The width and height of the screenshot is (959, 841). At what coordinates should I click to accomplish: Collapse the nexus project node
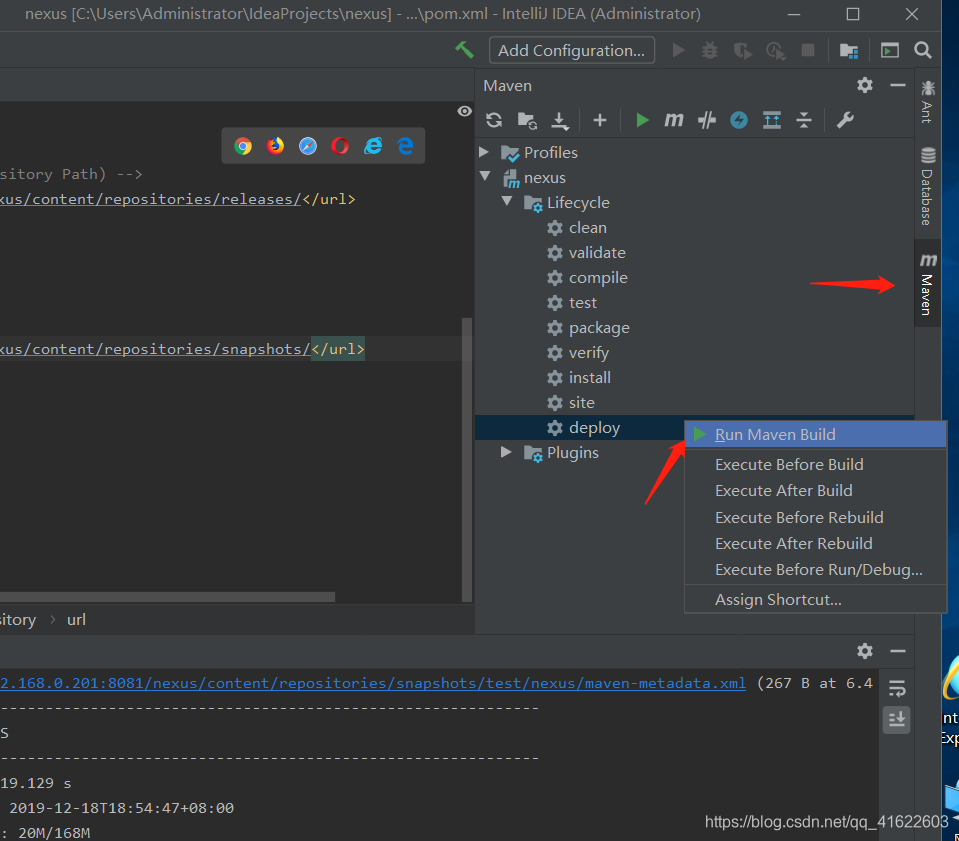(x=486, y=176)
